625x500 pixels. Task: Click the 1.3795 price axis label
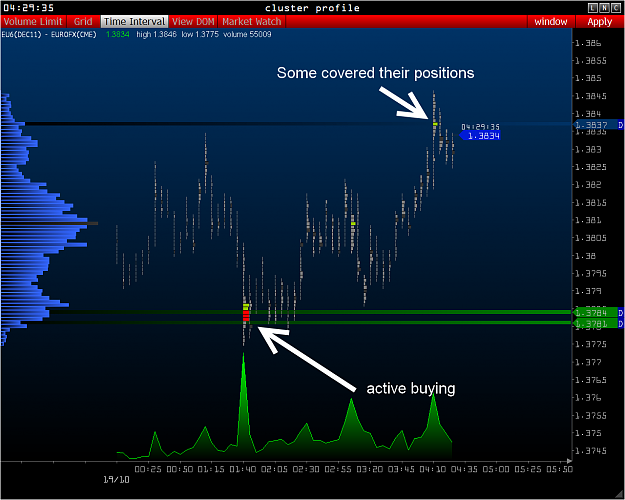click(x=591, y=273)
